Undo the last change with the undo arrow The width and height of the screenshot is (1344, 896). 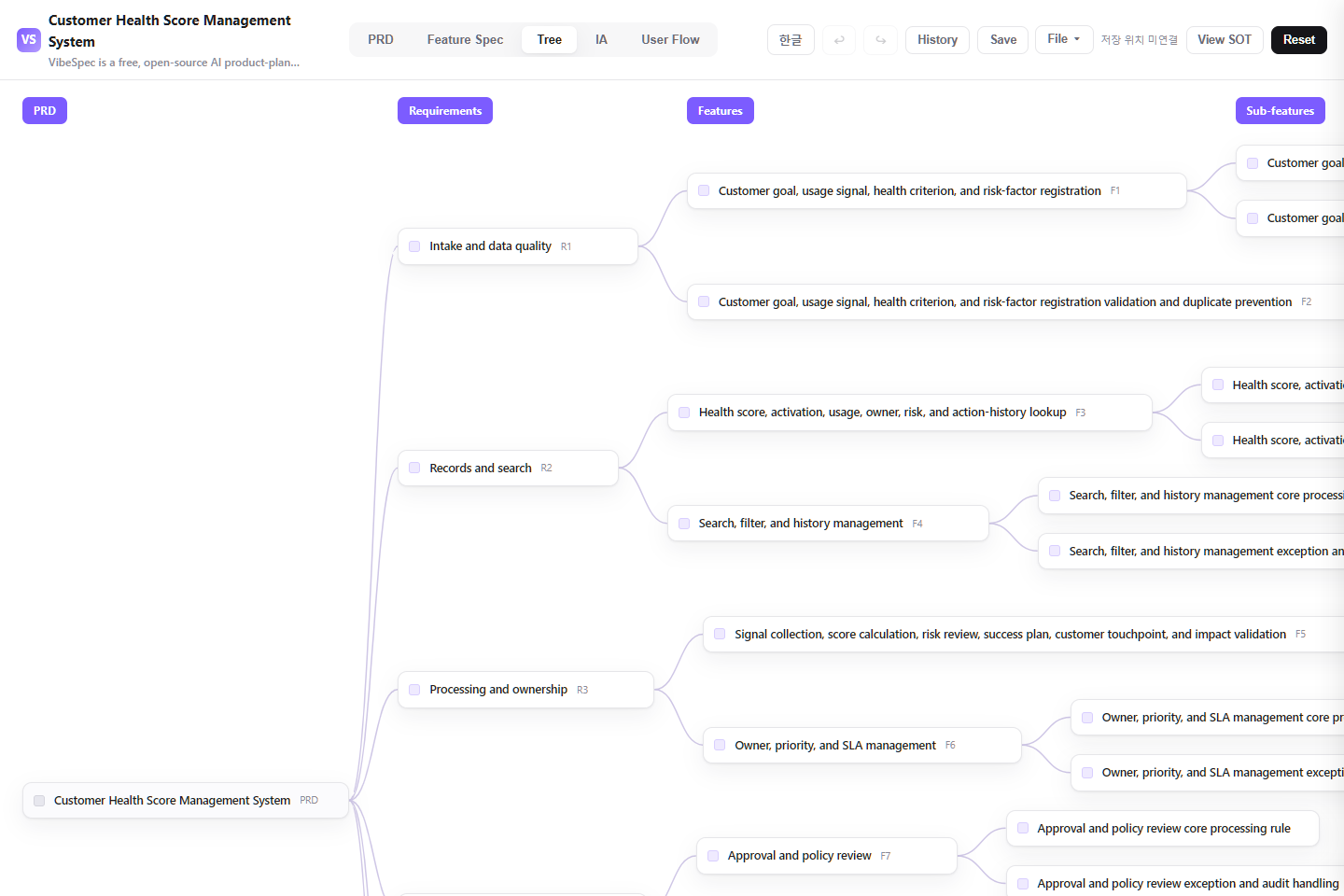(839, 40)
